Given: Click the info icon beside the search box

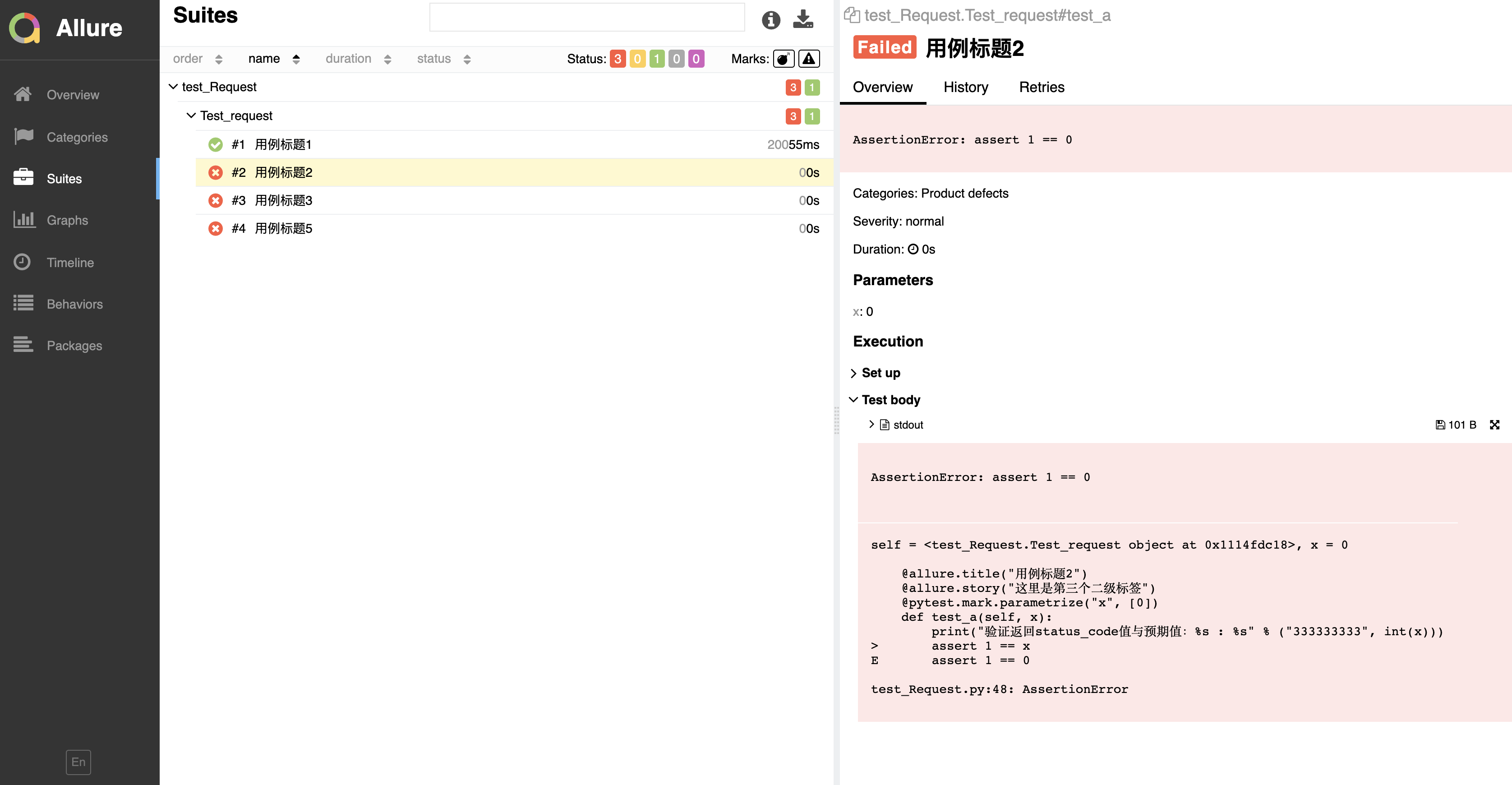Looking at the screenshot, I should click(771, 19).
